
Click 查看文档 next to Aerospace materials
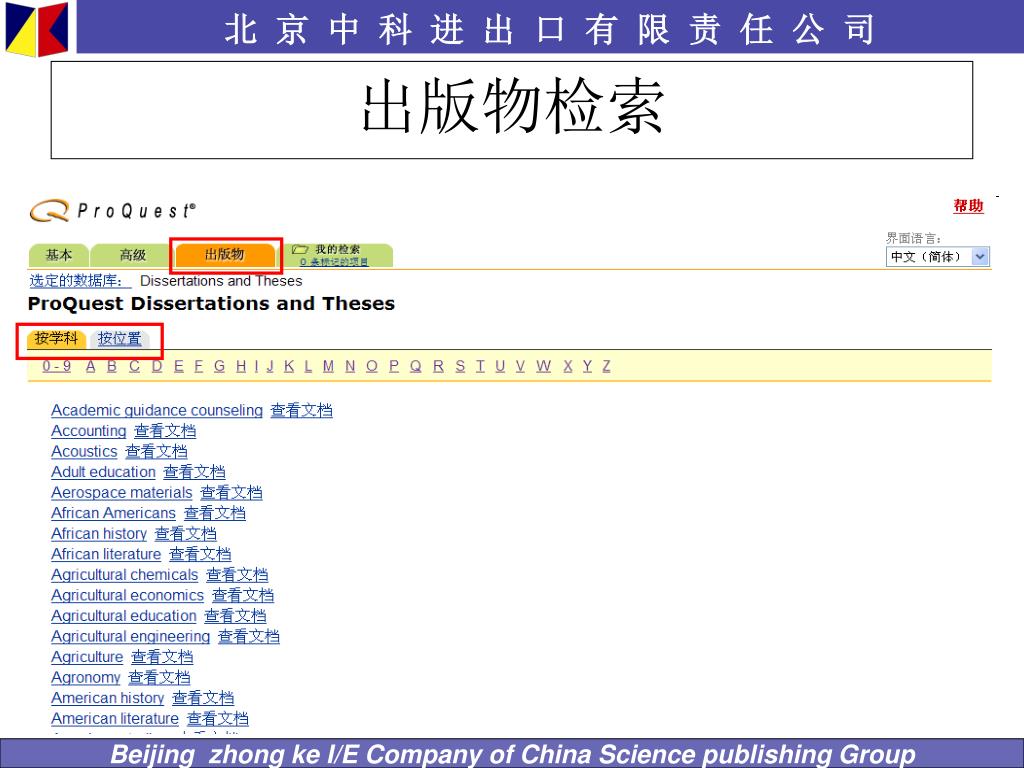point(231,492)
